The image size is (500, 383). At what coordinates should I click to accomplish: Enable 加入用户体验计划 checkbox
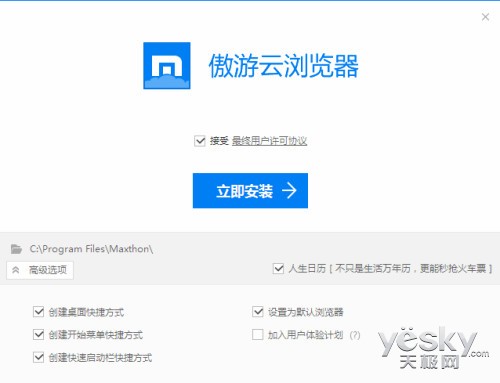(258, 334)
